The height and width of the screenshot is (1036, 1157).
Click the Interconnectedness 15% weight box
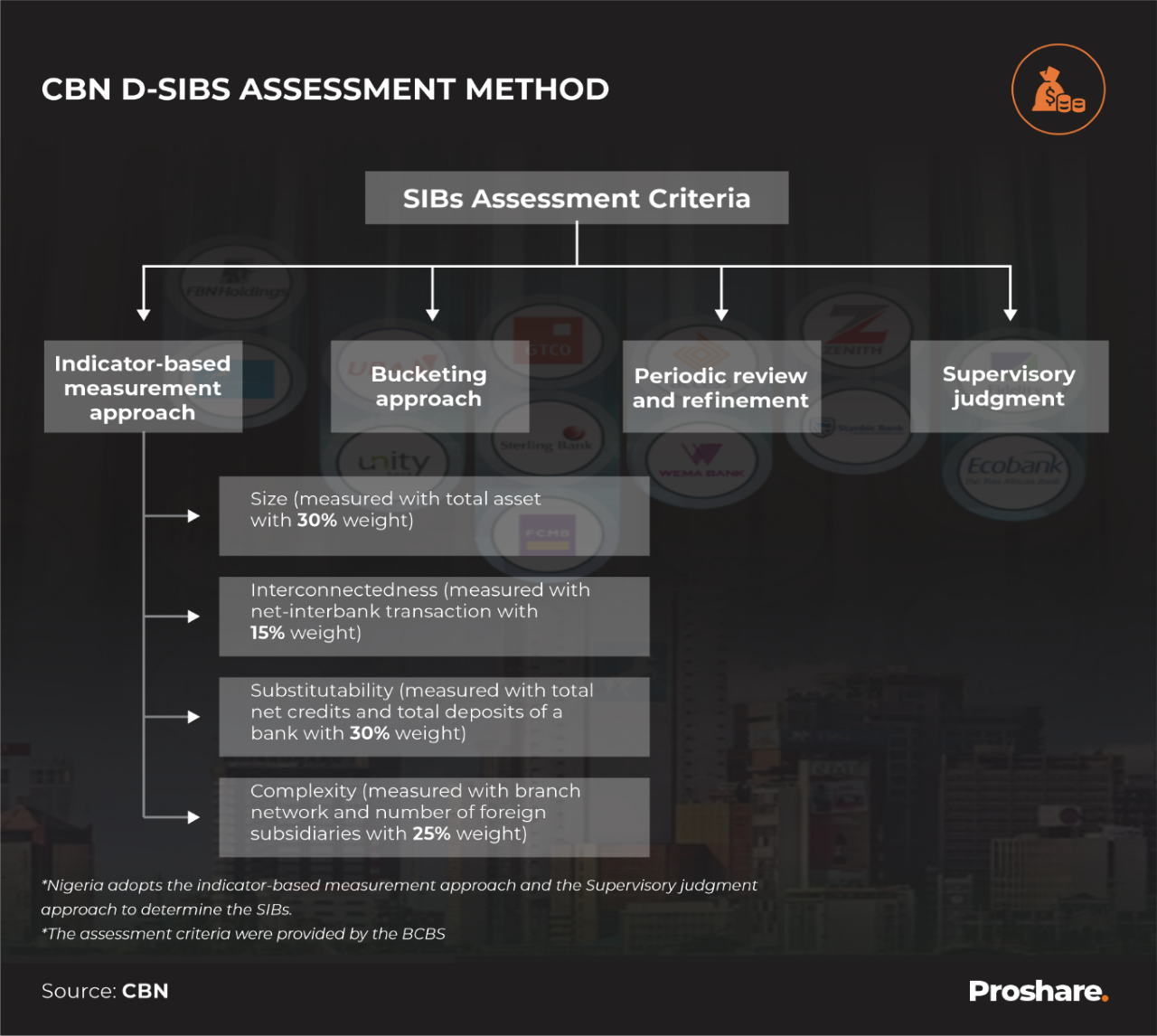coord(434,617)
